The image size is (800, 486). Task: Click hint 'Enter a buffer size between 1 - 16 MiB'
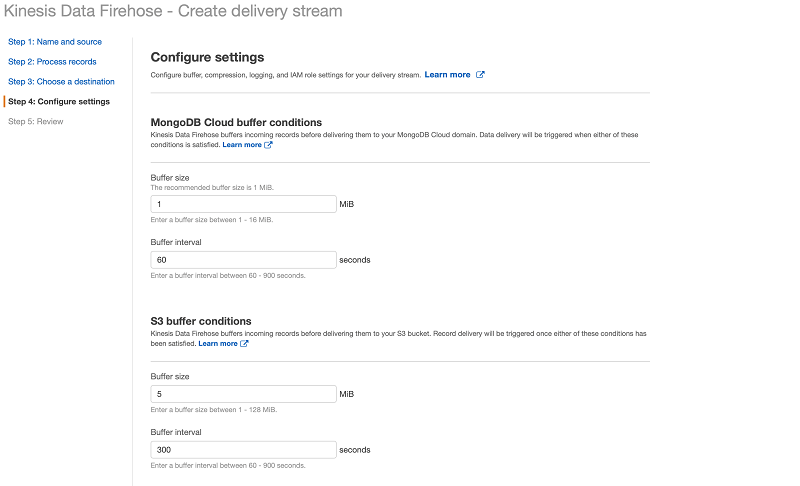click(212, 220)
